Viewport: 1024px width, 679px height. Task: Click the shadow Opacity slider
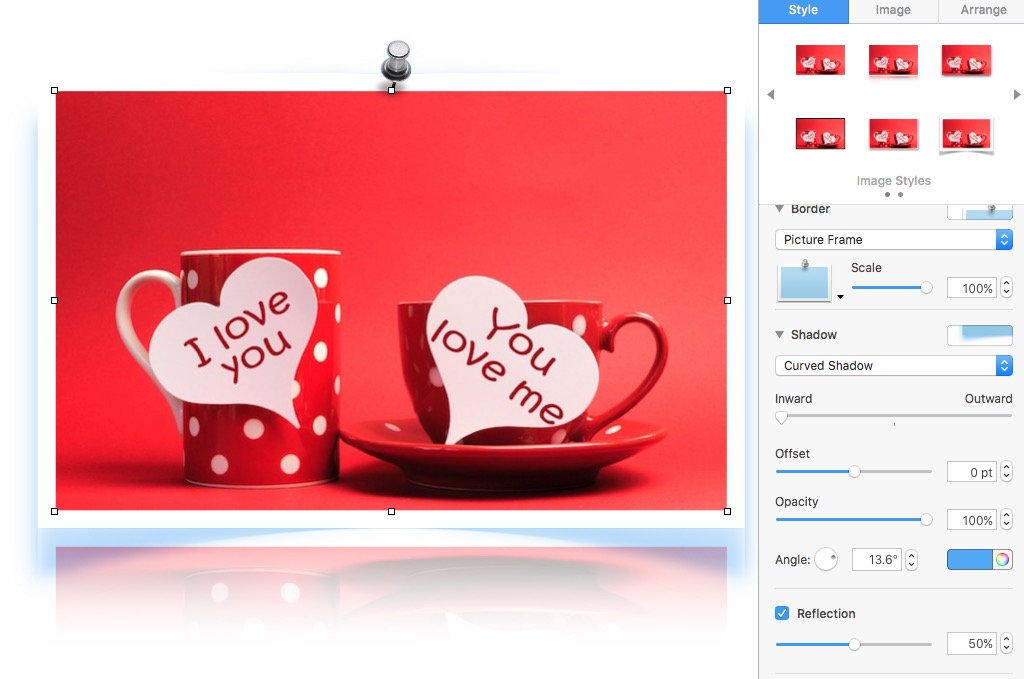point(852,520)
